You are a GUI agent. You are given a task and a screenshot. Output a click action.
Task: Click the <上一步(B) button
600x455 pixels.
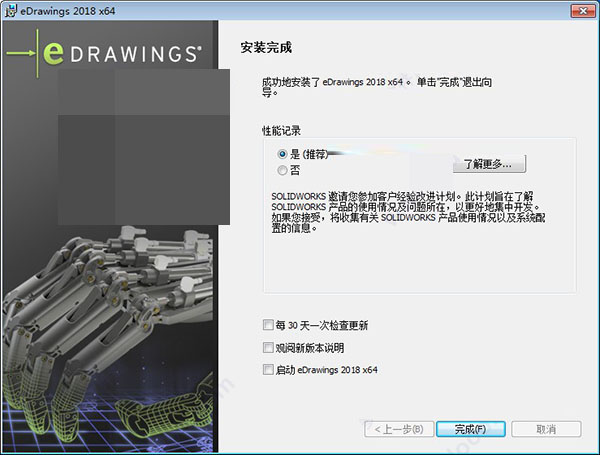click(x=399, y=429)
